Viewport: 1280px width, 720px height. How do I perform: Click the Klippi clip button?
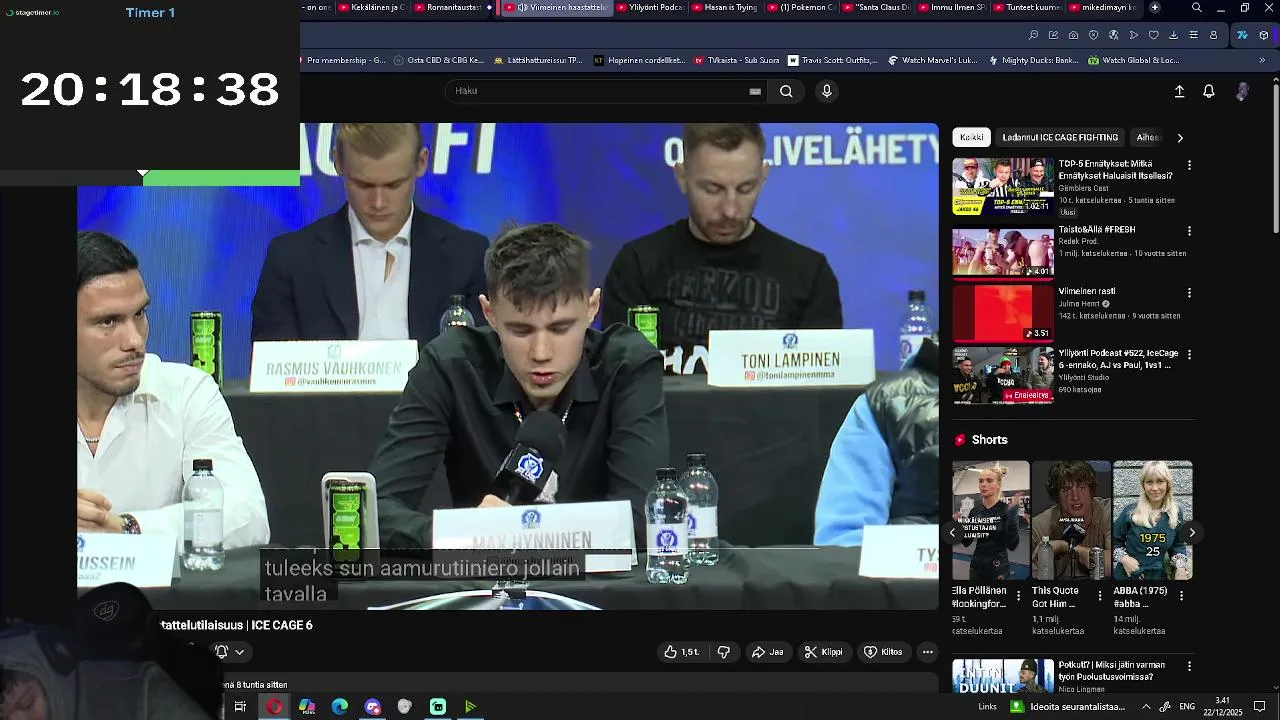[x=823, y=652]
